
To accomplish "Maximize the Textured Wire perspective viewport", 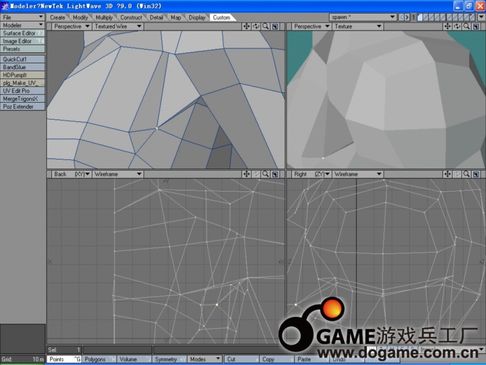I will 275,26.
